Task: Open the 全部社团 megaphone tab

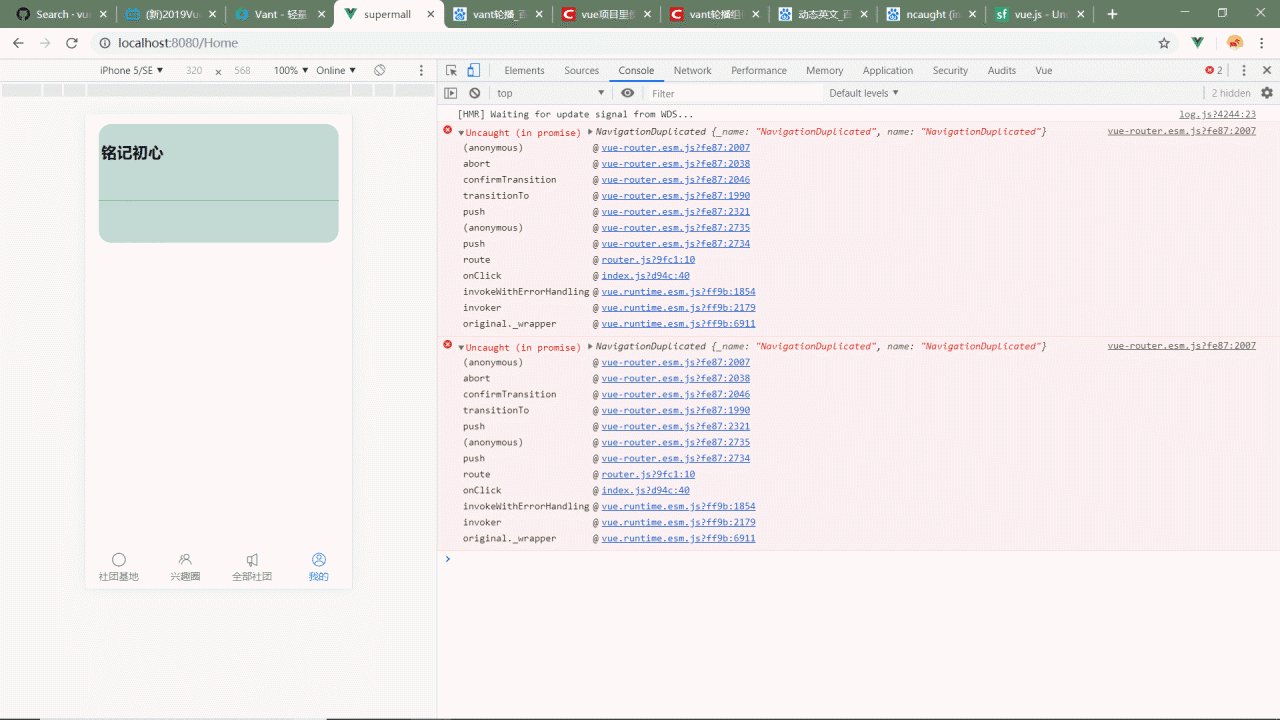Action: [252, 567]
